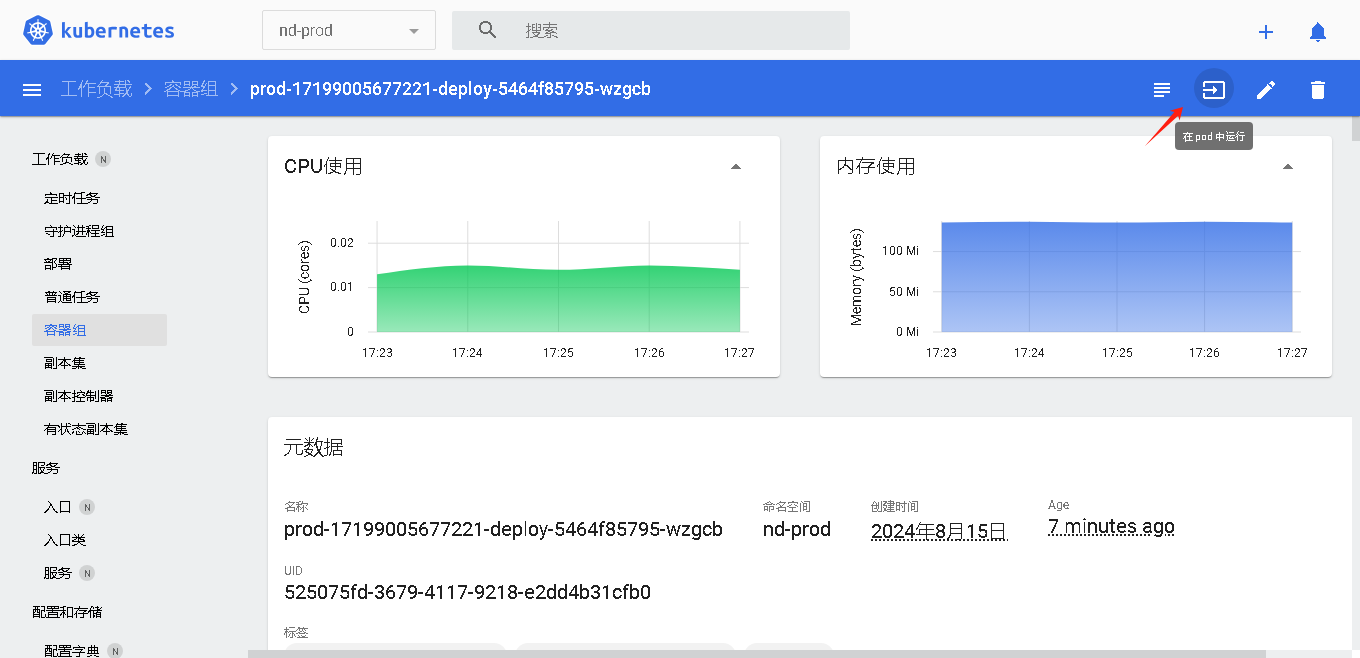The image size is (1360, 658).
Task: Open 入口类 in the sidebar
Action: point(65,540)
